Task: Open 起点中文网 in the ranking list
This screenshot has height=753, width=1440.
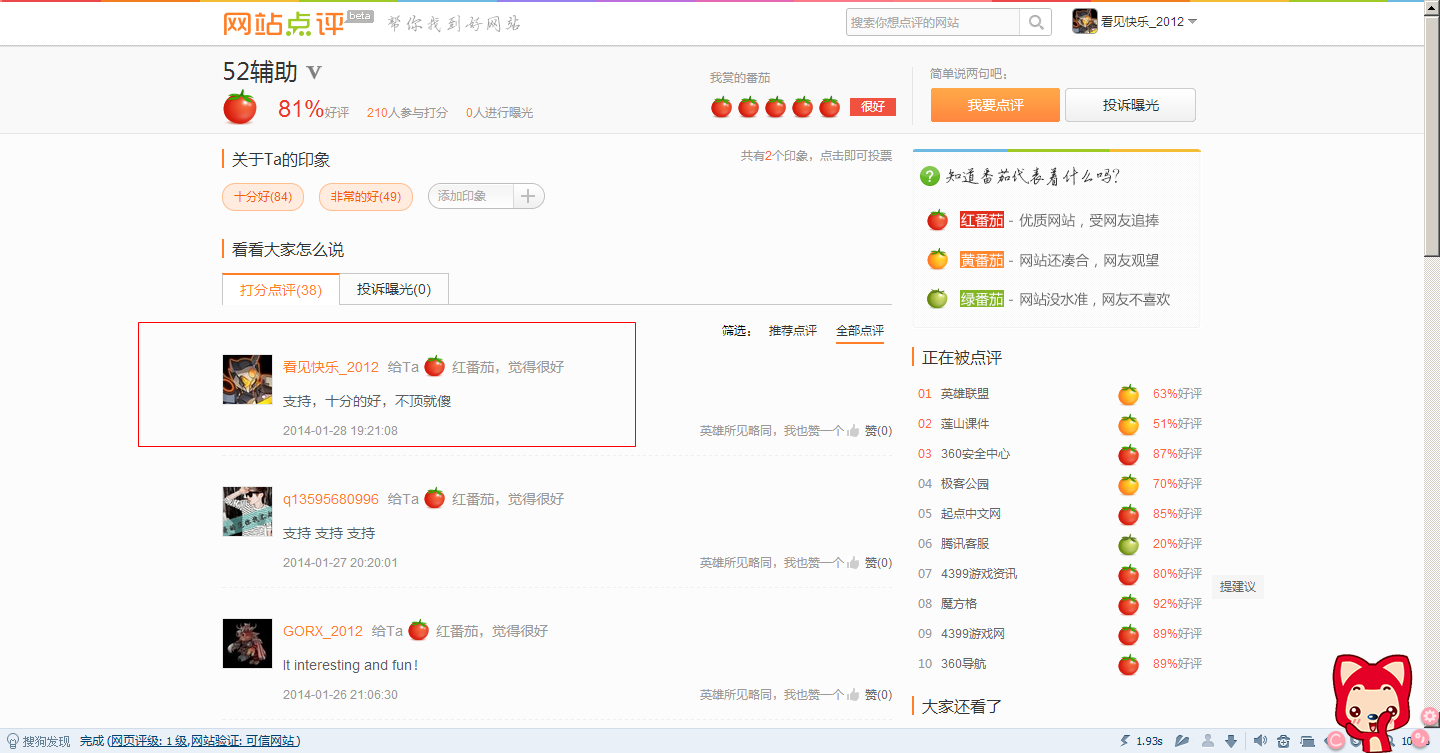Action: (x=971, y=514)
